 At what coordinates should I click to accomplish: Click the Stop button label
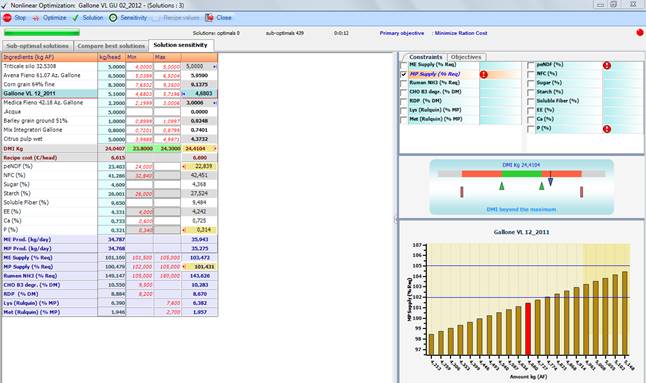[20, 18]
